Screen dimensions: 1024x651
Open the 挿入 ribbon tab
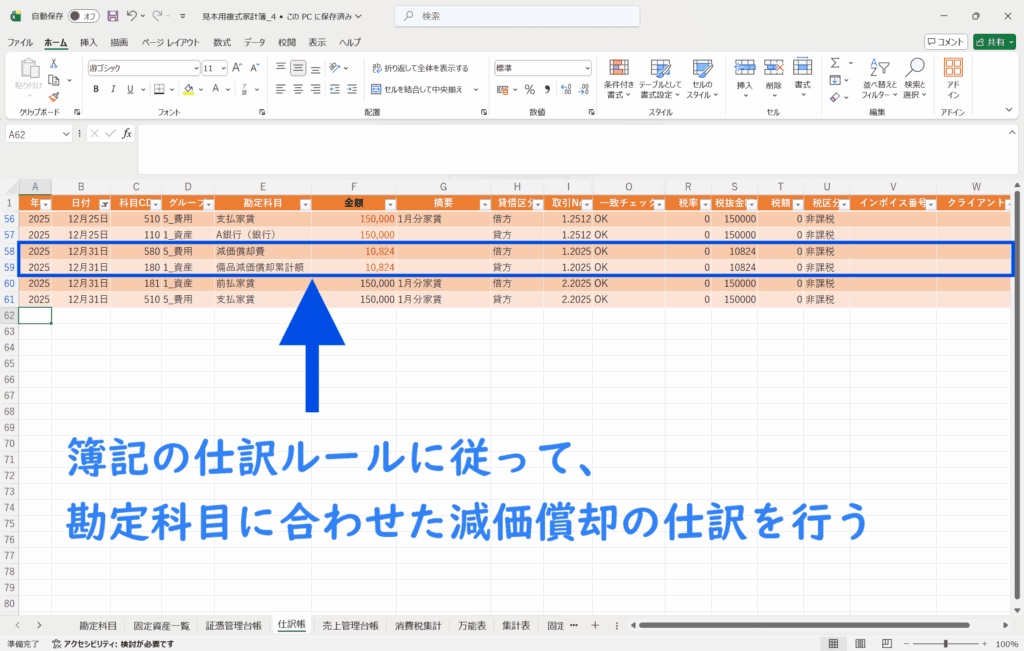click(x=88, y=43)
